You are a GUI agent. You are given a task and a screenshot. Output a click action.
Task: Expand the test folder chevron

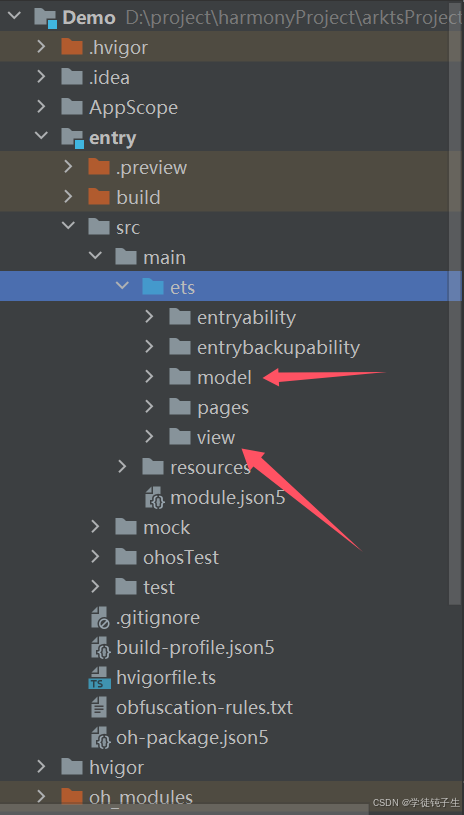pos(95,587)
